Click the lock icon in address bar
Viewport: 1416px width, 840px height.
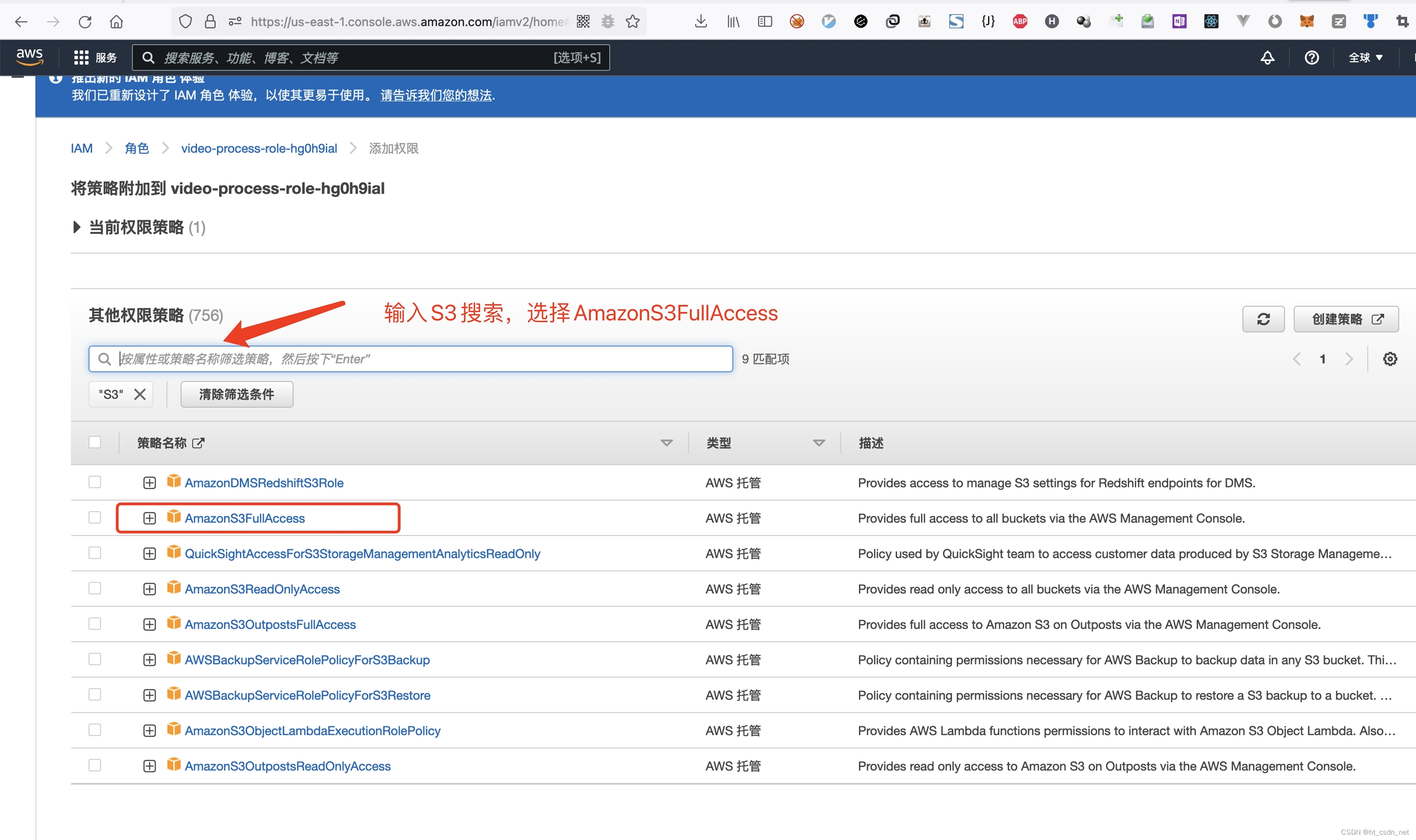point(210,22)
